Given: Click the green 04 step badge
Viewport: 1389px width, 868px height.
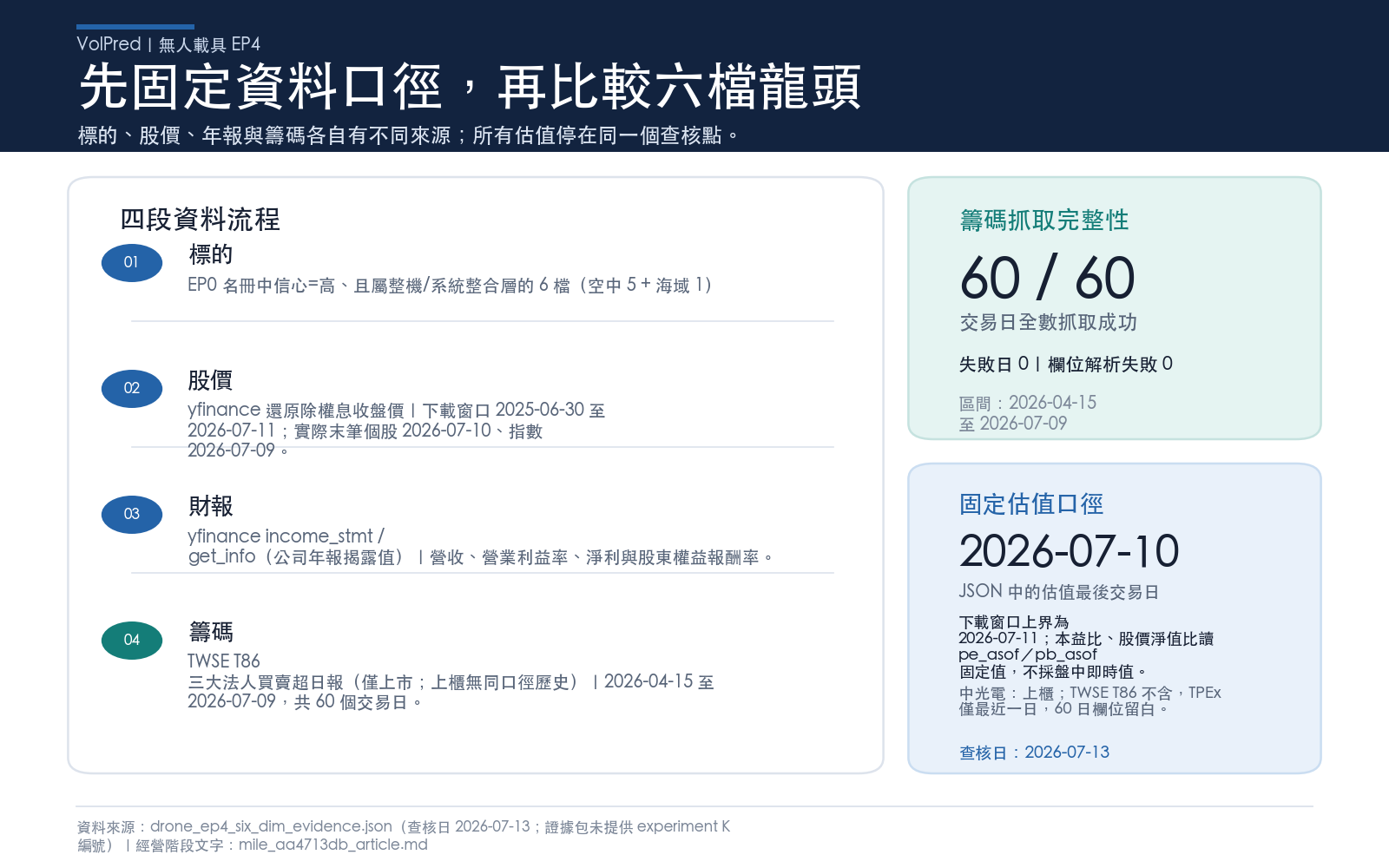Looking at the screenshot, I should pyautogui.click(x=132, y=641).
